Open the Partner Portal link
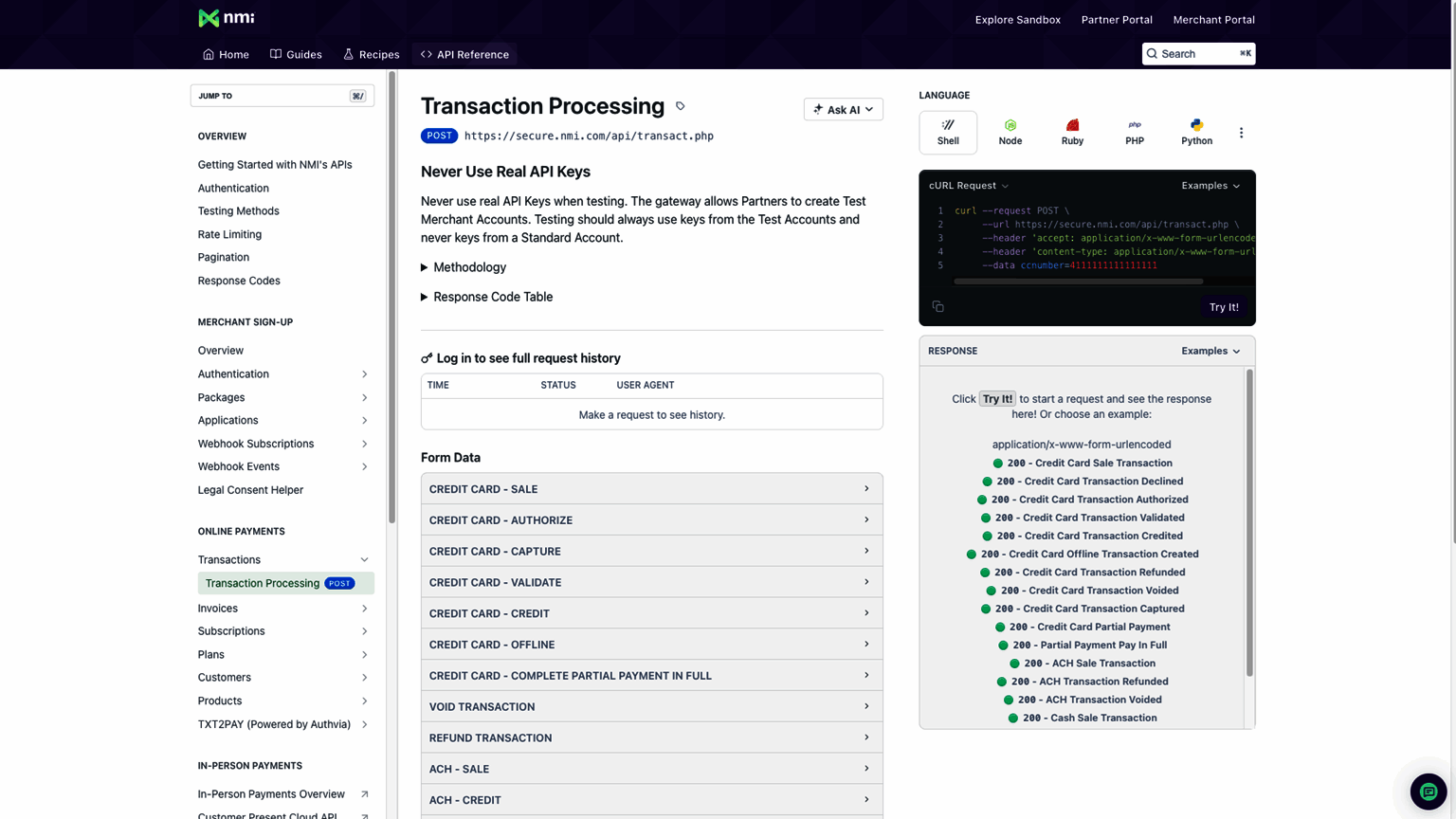Viewport: 1456px width, 819px height. [x=1117, y=20]
